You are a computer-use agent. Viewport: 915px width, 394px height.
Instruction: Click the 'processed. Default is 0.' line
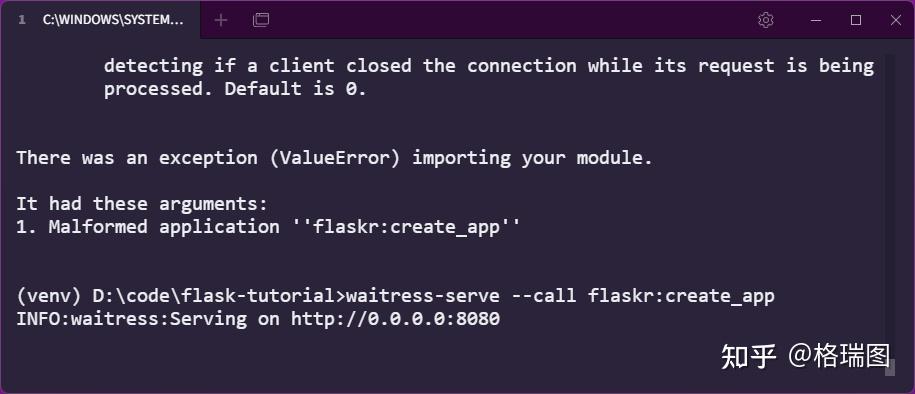coord(235,89)
